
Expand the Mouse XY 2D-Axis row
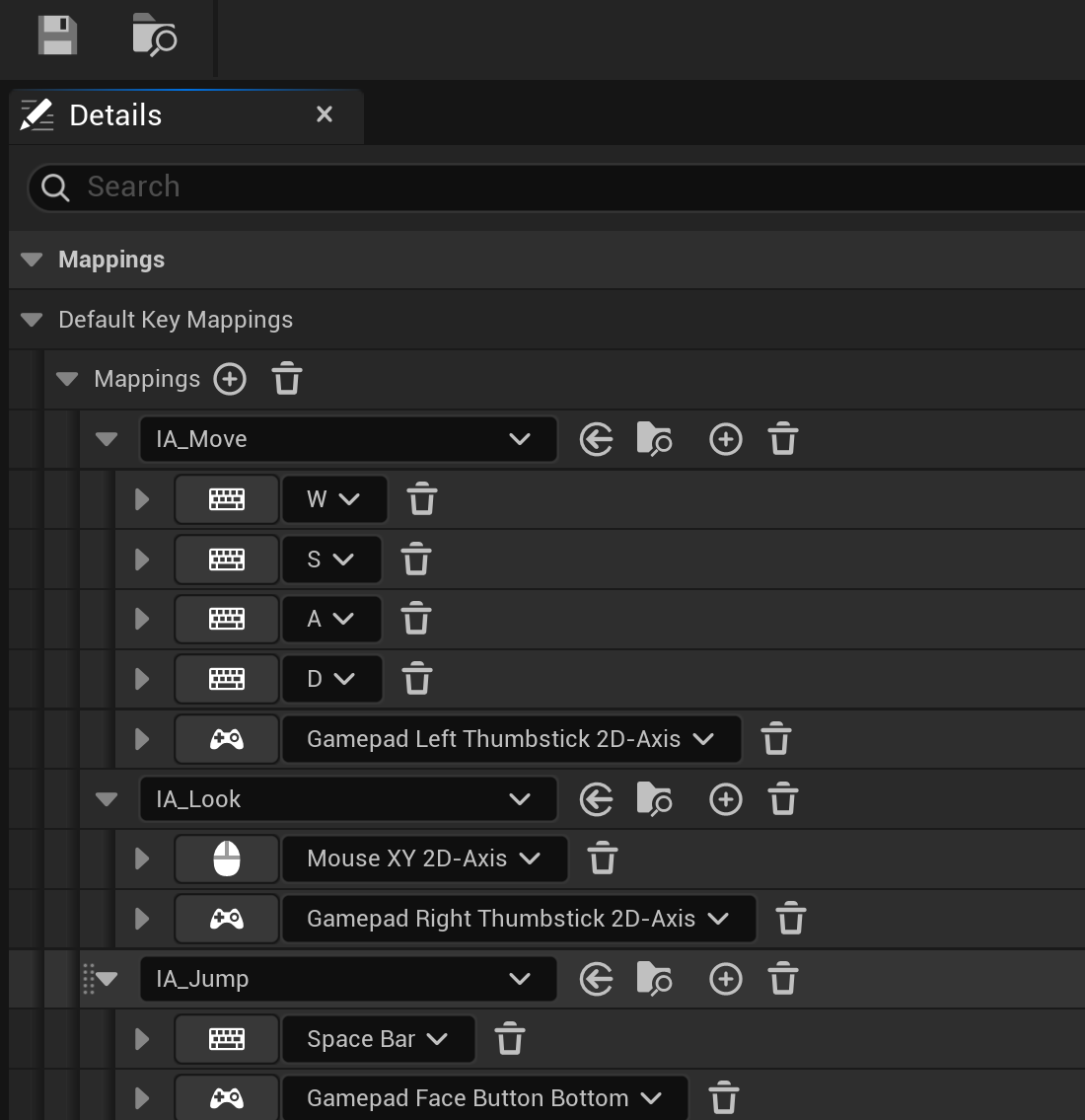pyautogui.click(x=142, y=859)
